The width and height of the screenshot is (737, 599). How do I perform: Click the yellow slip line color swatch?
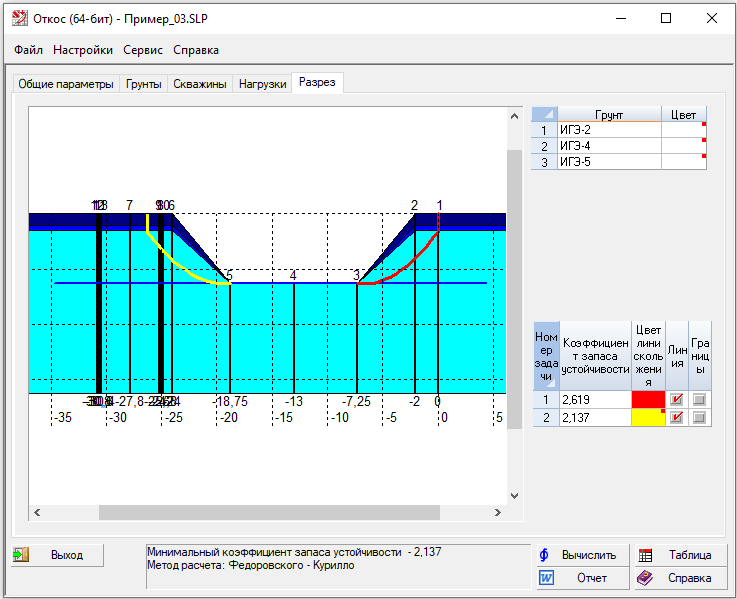tap(647, 417)
